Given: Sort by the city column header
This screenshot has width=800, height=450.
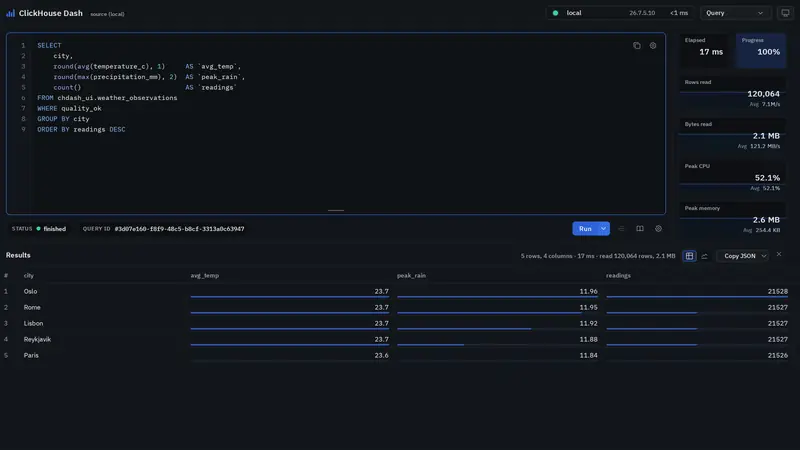Looking at the screenshot, I should (x=29, y=276).
